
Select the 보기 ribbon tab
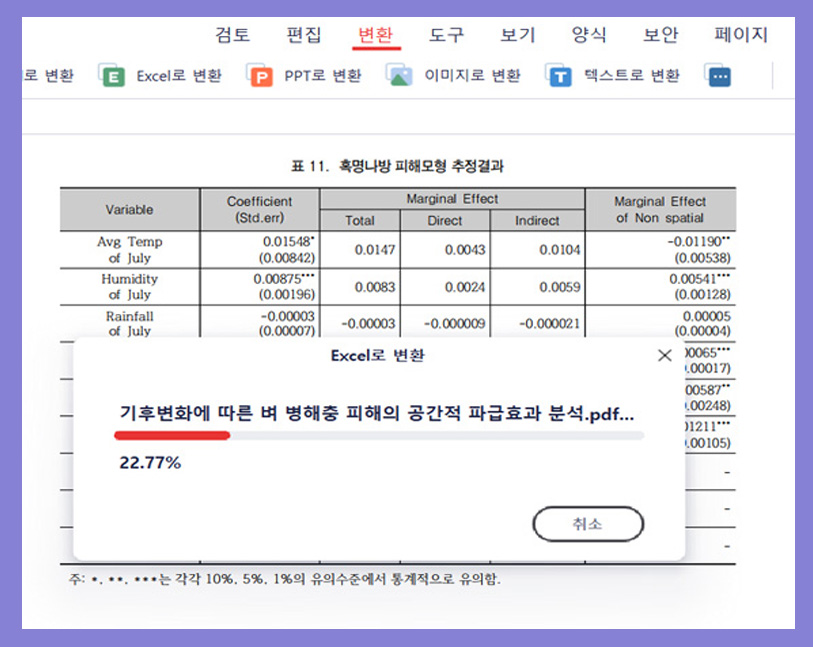[x=516, y=35]
